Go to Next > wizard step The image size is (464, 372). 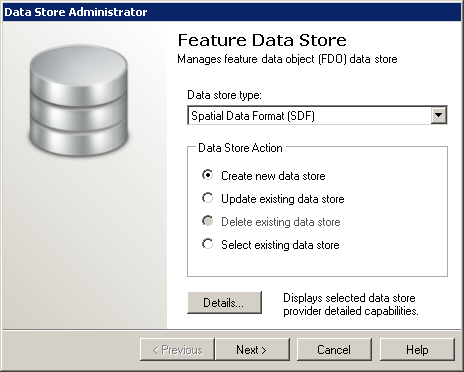[x=252, y=350]
